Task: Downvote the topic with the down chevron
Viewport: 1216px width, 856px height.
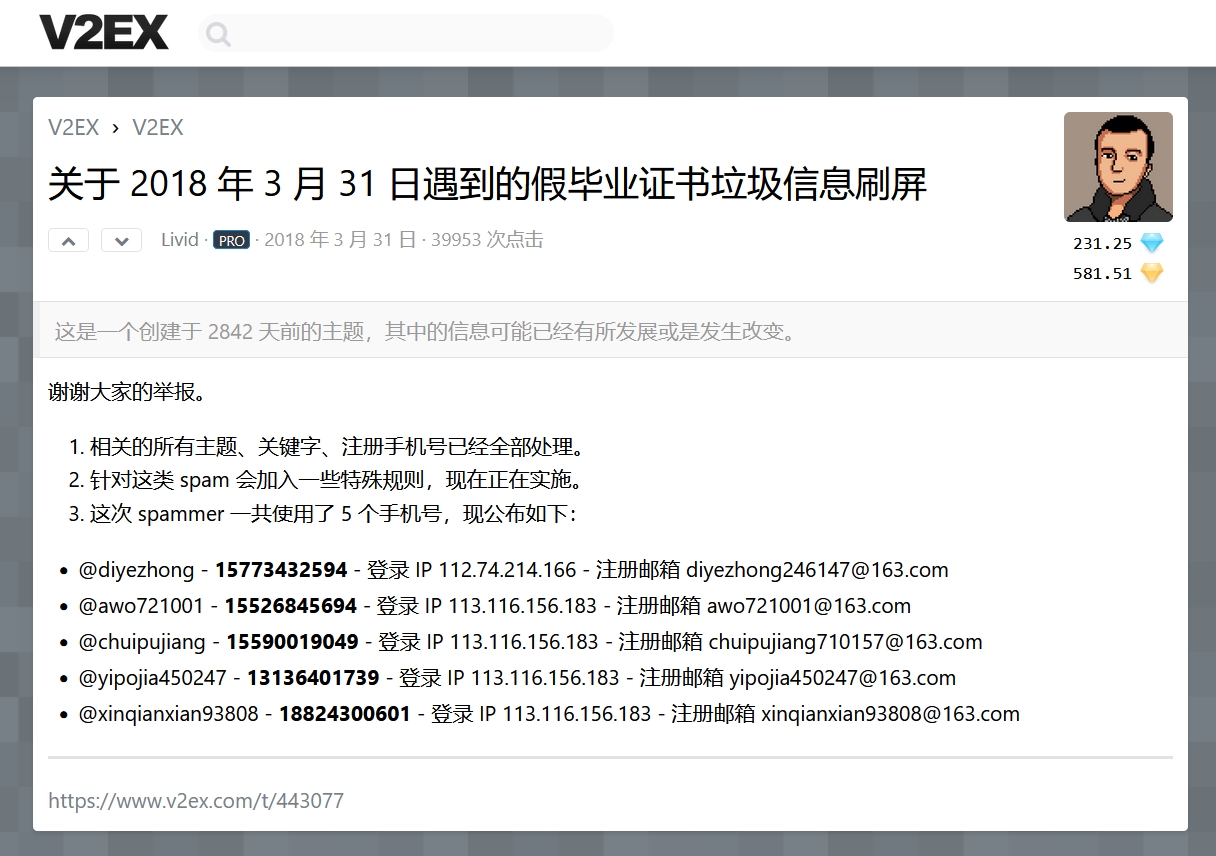Action: 121,240
